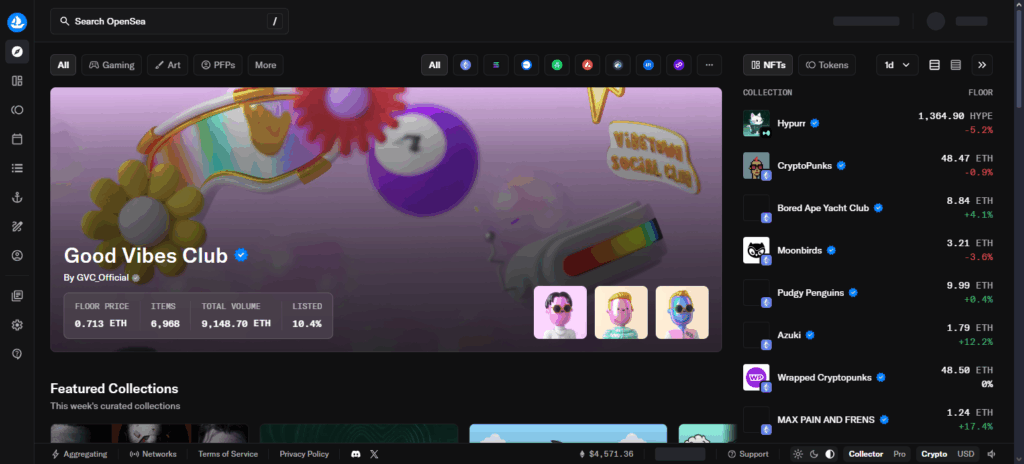
Task: Click the compass Discover icon in sidebar
Action: coord(17,52)
